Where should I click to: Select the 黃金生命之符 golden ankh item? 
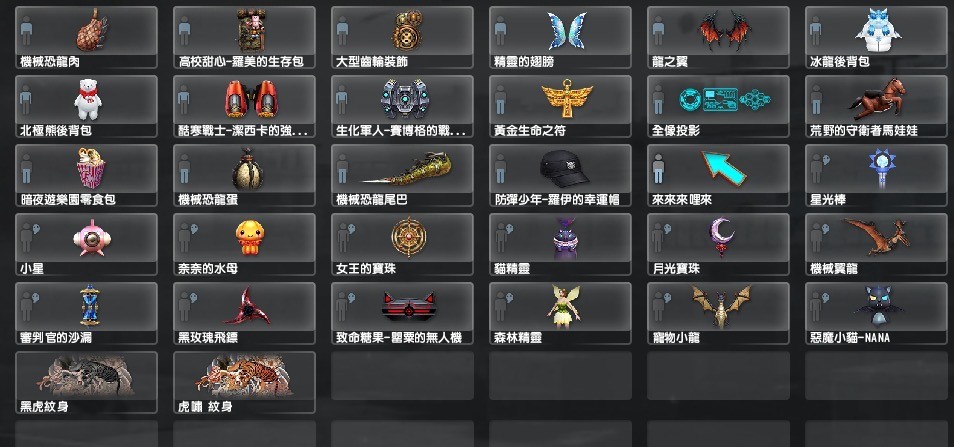point(560,106)
